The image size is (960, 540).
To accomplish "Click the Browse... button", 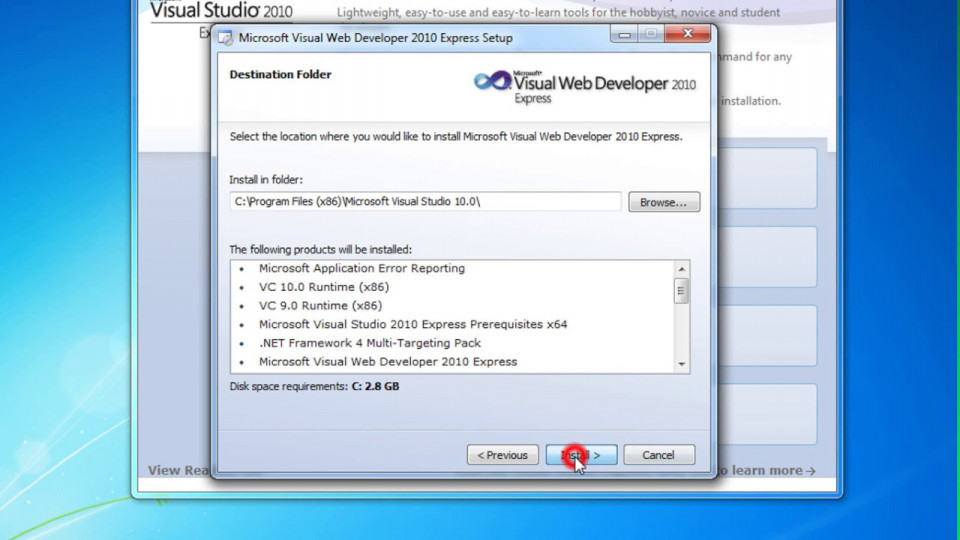I will [x=663, y=202].
